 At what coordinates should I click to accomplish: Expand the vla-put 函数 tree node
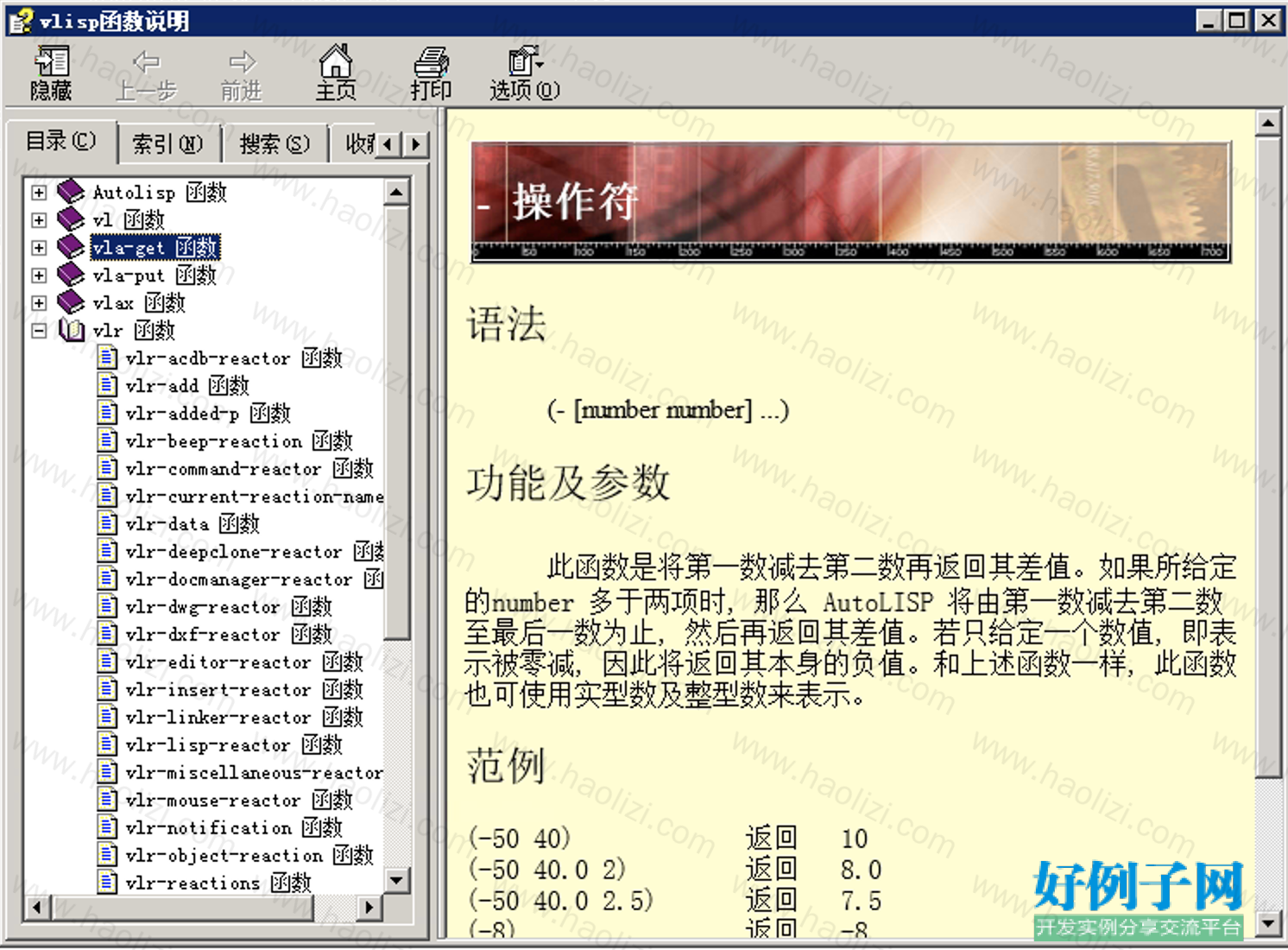point(39,275)
